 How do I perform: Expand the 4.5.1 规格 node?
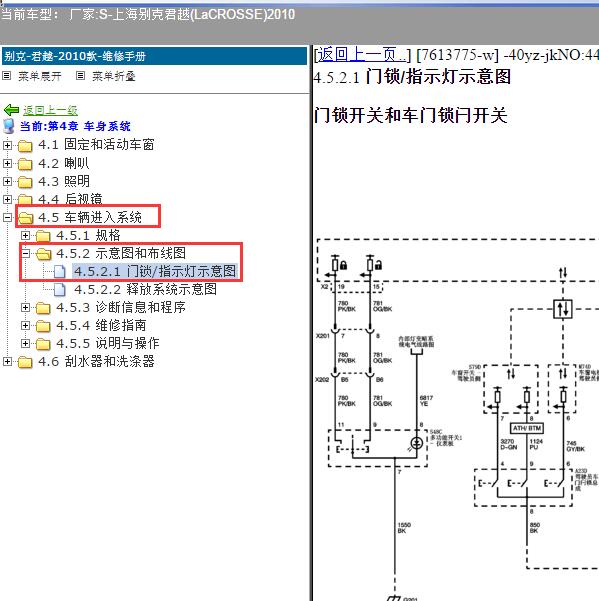(x=25, y=235)
